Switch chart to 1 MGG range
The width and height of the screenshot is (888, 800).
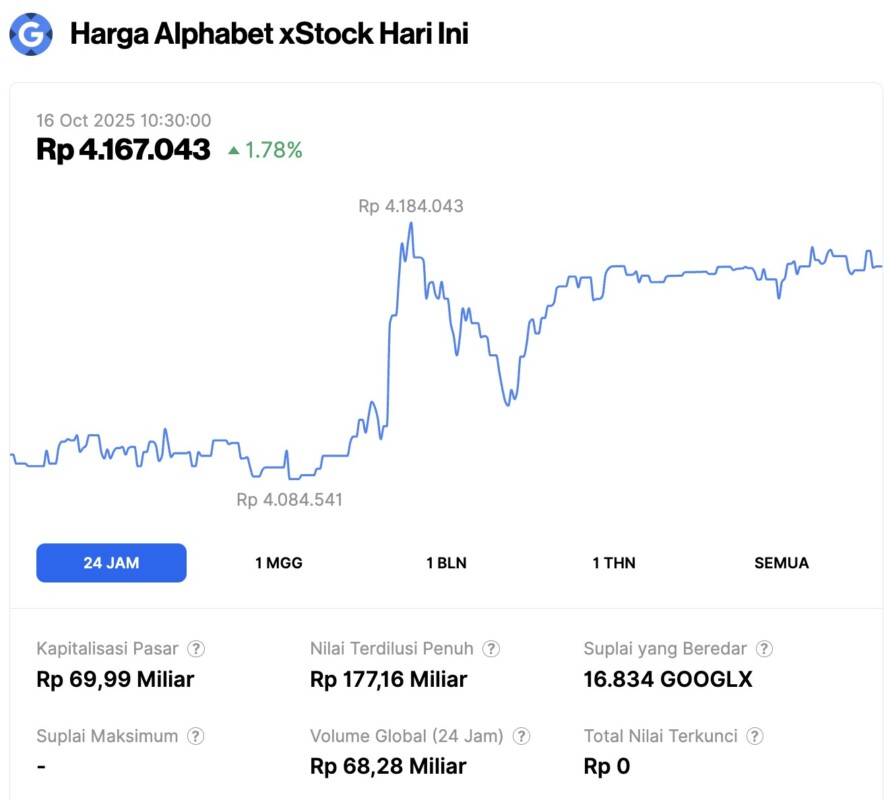coord(278,562)
